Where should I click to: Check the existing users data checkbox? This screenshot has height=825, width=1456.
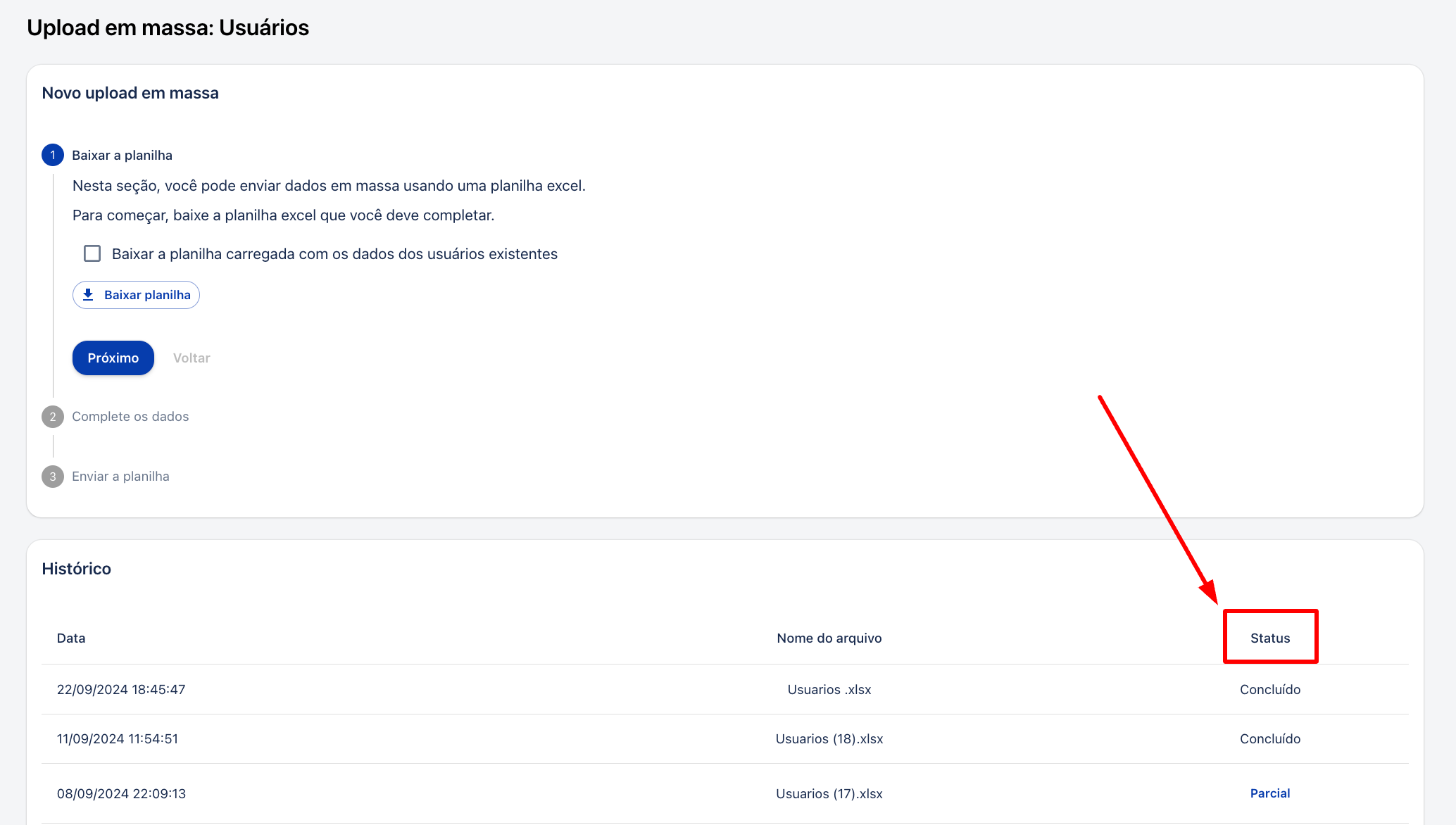tap(92, 253)
